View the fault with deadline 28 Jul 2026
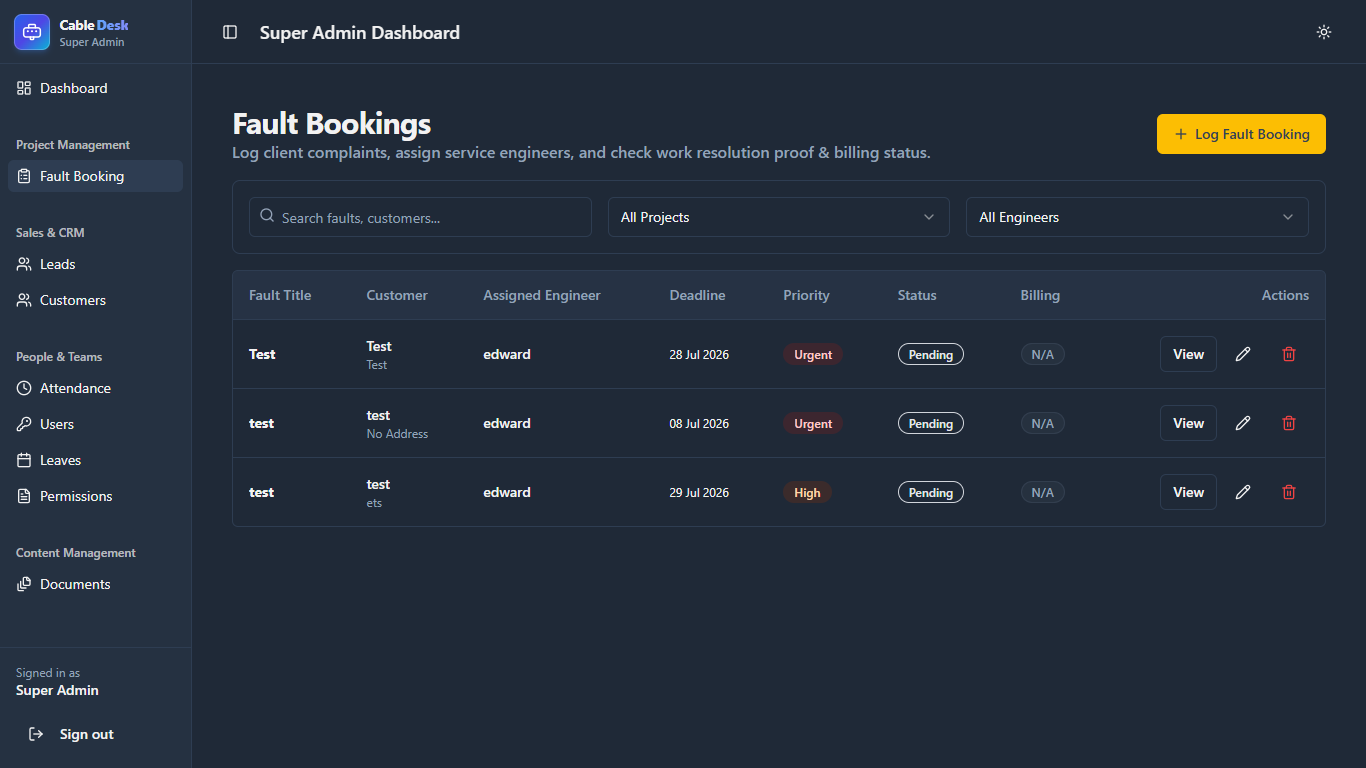The height and width of the screenshot is (768, 1366). 1188,354
